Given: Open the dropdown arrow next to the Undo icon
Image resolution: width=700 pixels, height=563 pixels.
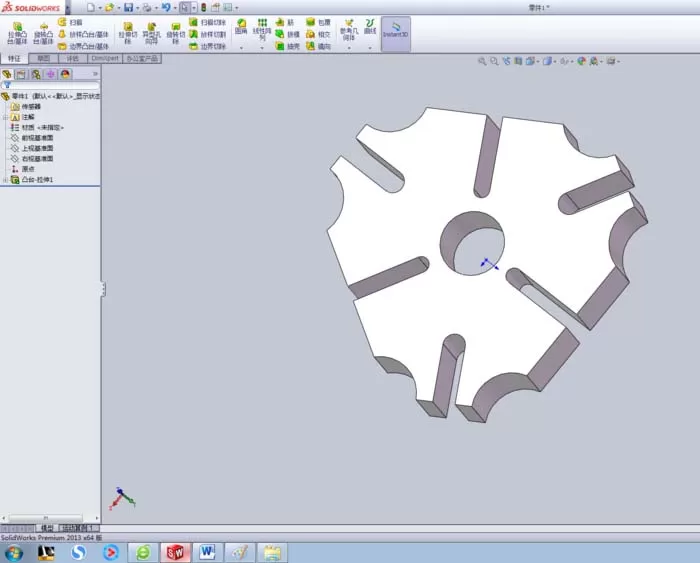Looking at the screenshot, I should [175, 8].
